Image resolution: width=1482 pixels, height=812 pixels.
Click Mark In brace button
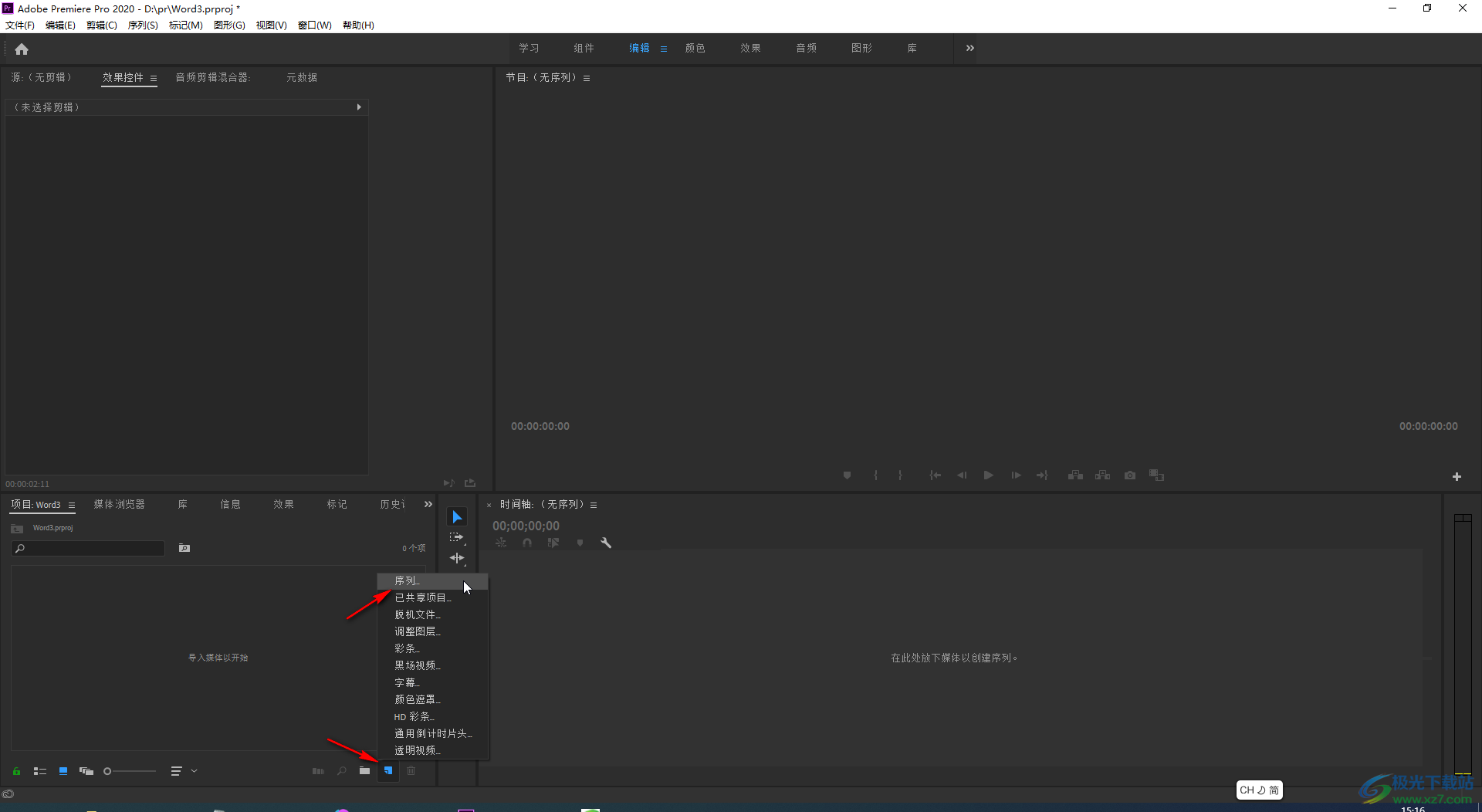(x=875, y=475)
